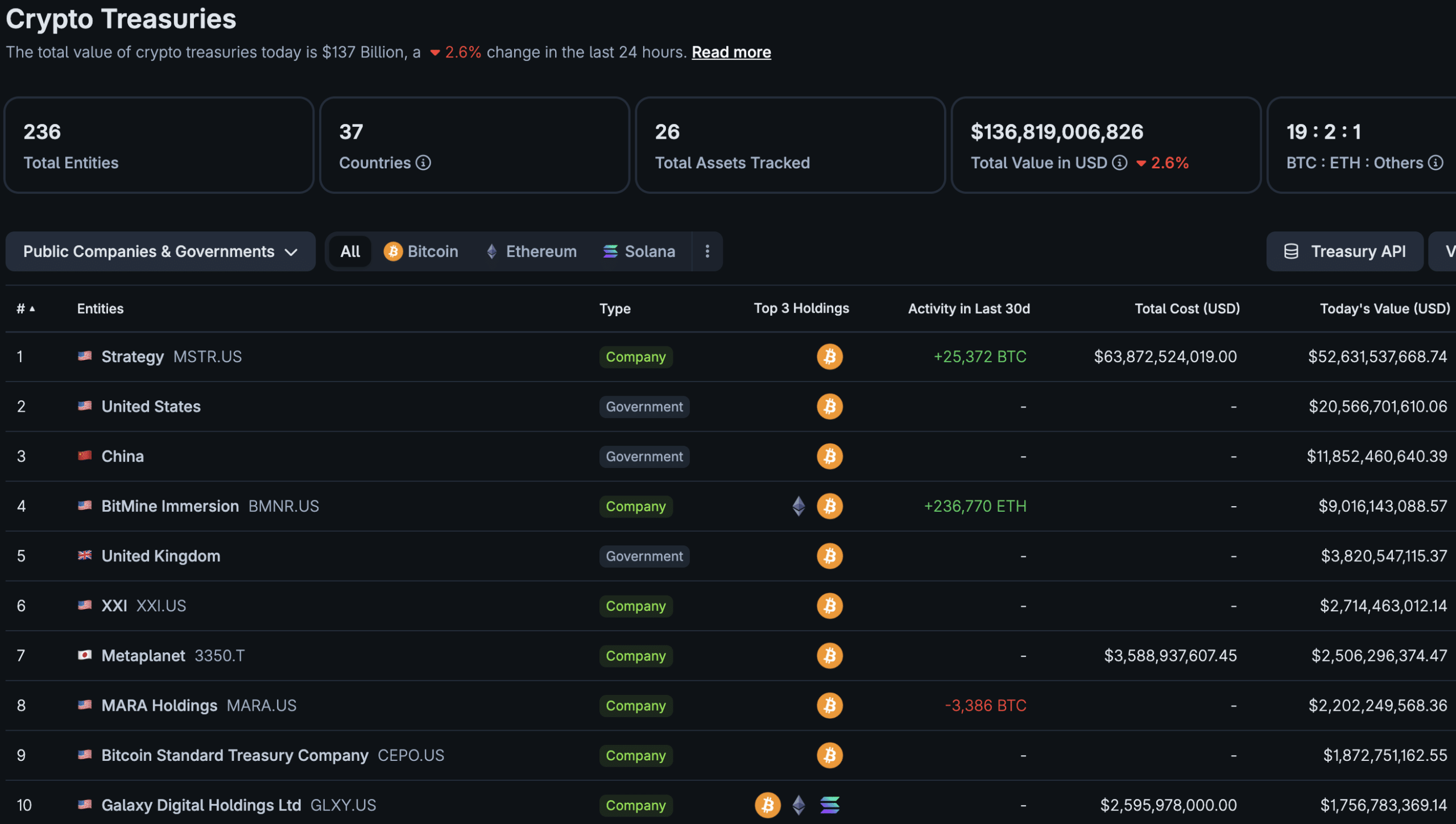Open Galaxy Digital Holdings Ltd page
Viewport: 1456px width, 824px height.
point(201,805)
